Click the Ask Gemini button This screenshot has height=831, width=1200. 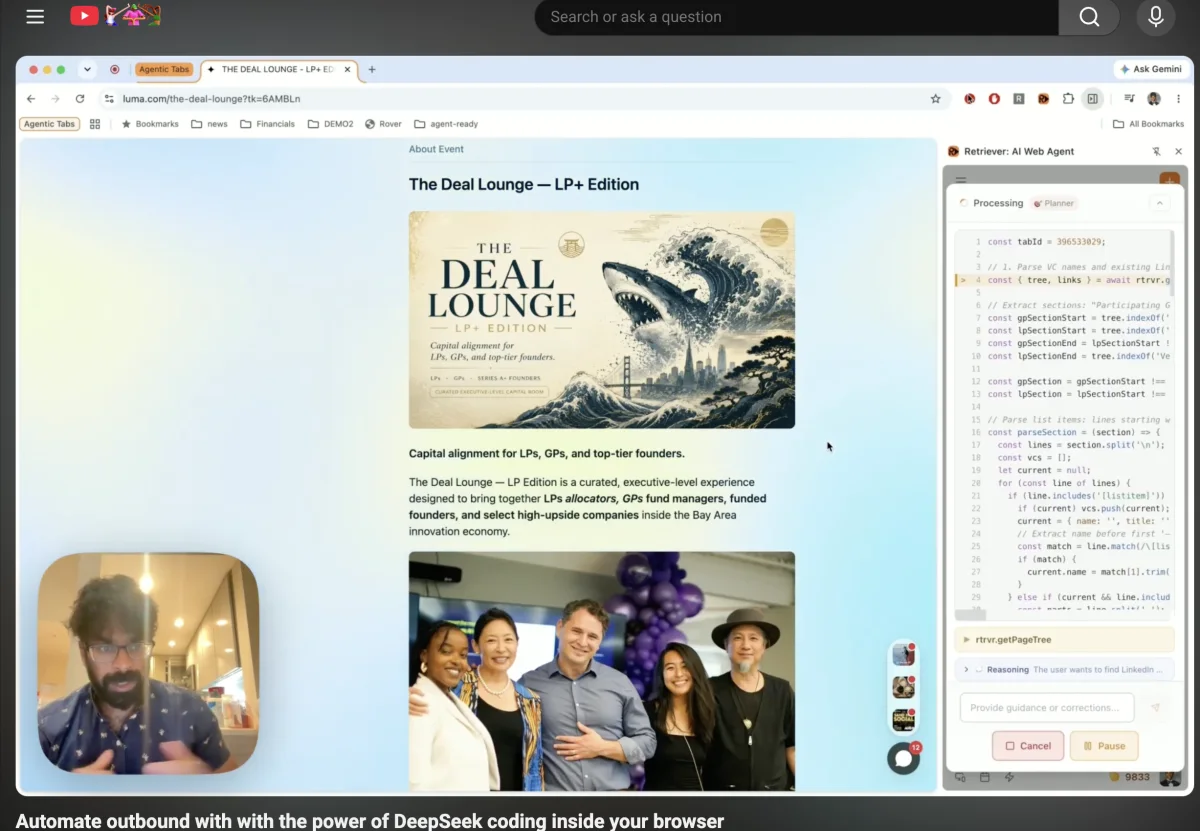coord(1151,69)
